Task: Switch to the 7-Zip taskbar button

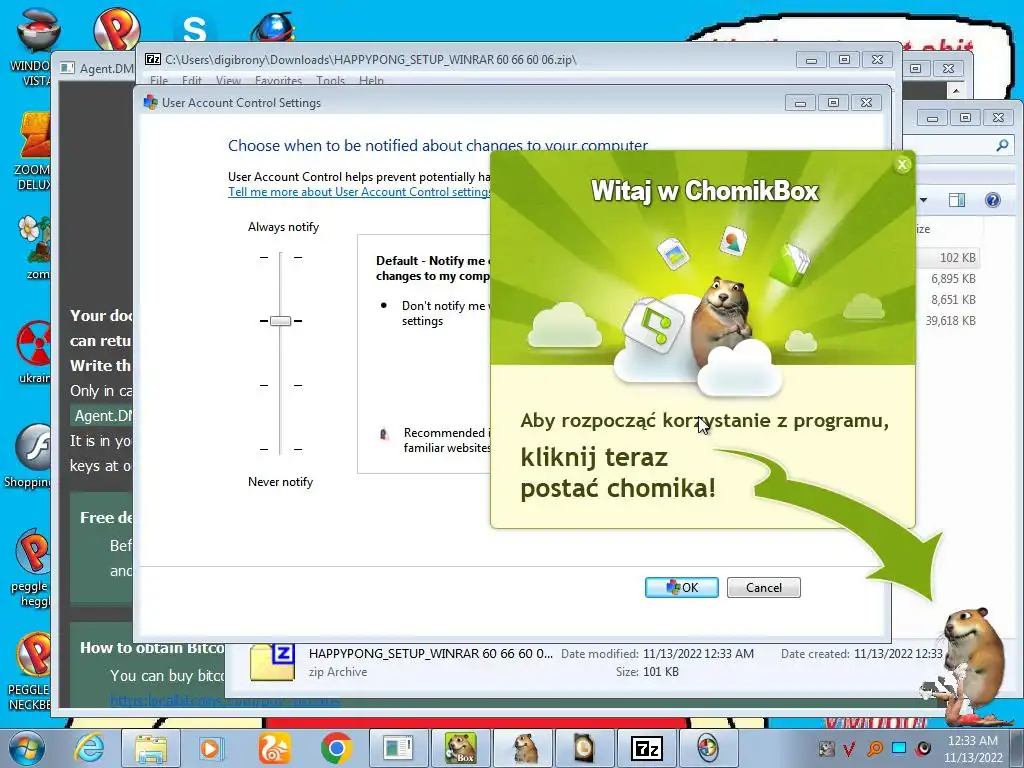Action: coord(647,748)
